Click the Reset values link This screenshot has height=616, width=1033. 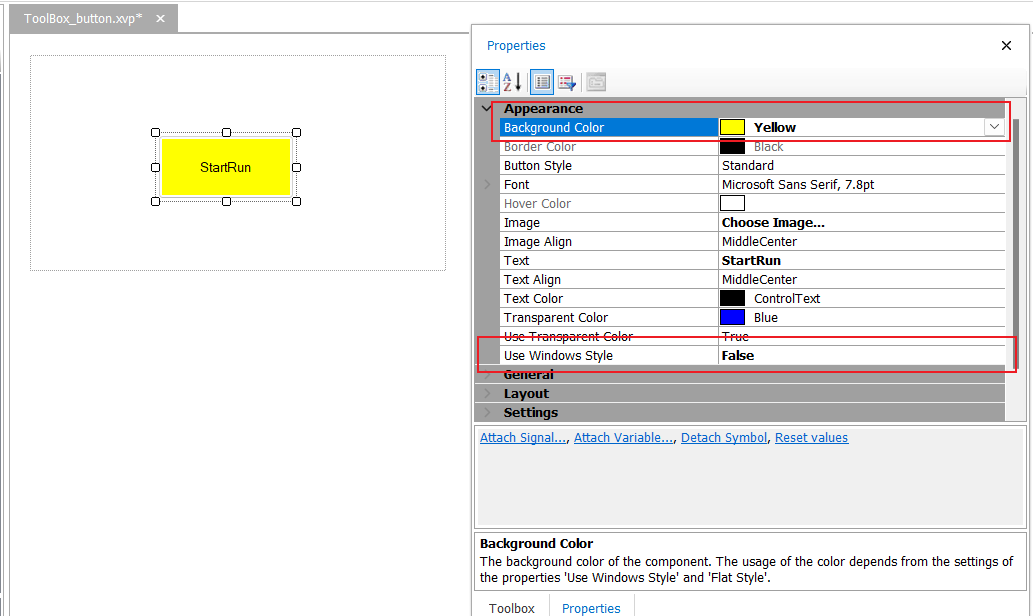(x=811, y=438)
